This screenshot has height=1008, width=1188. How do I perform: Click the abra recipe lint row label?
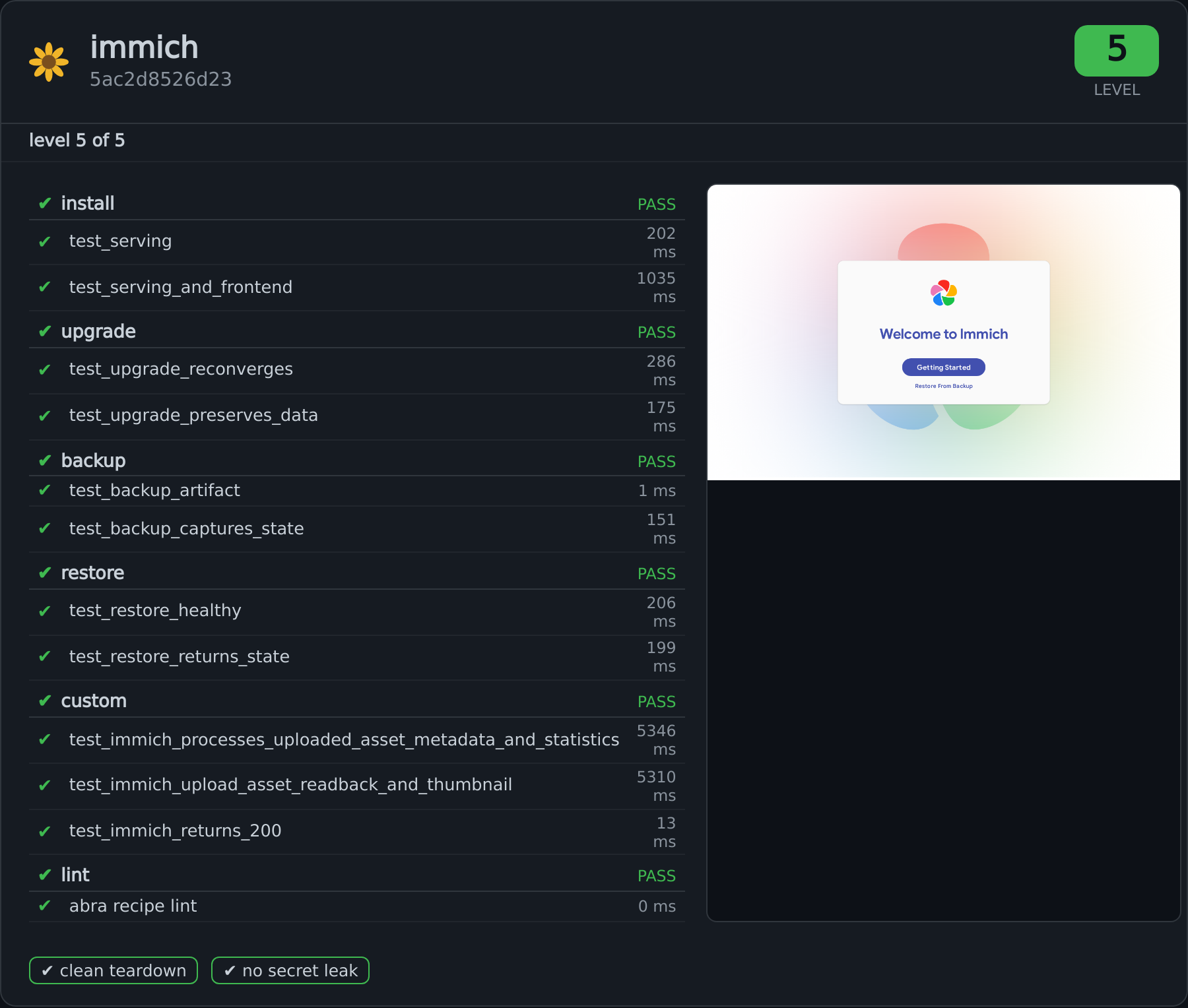click(133, 906)
